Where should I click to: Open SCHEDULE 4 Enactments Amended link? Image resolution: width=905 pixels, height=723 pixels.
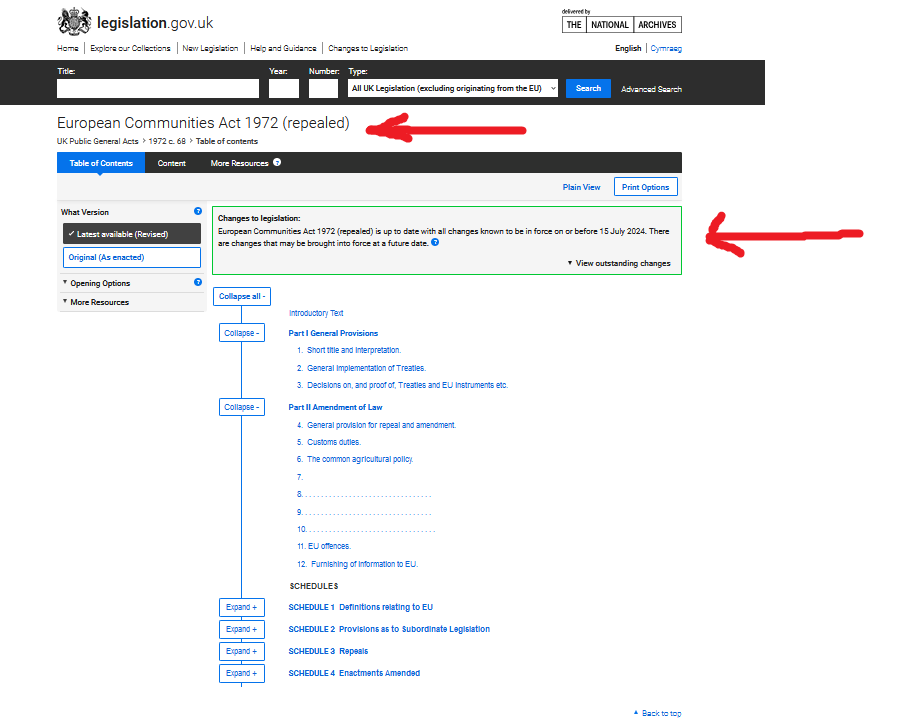coord(354,673)
